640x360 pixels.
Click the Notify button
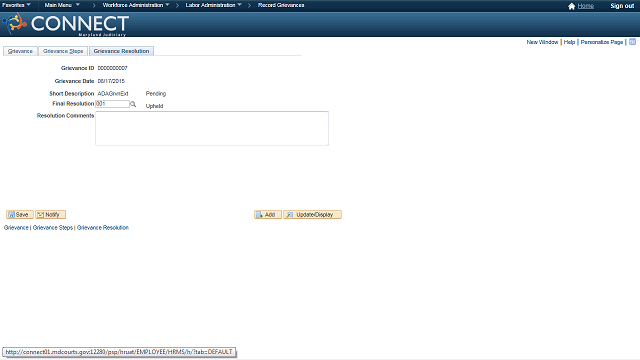point(50,215)
